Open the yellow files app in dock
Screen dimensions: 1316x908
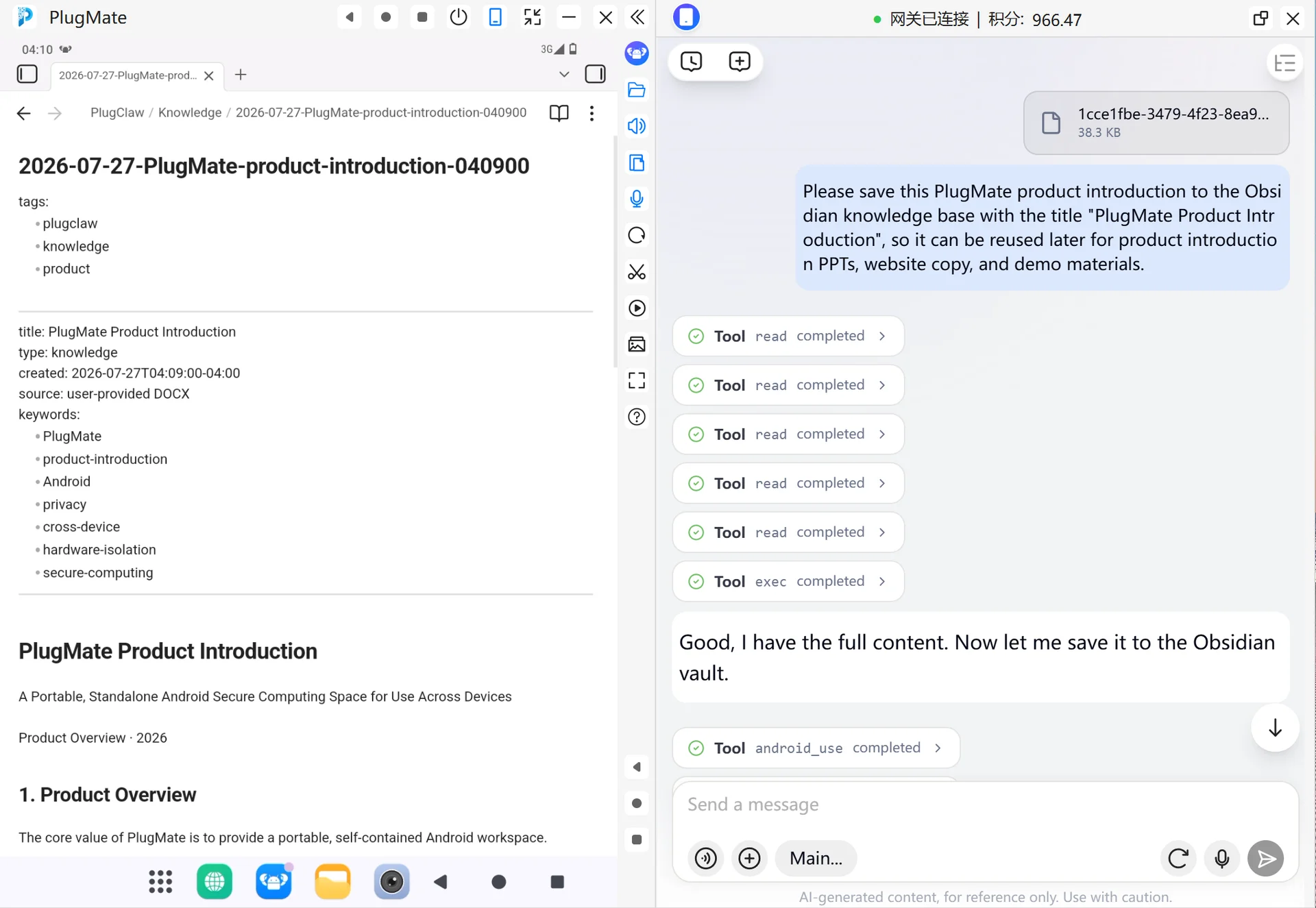[332, 882]
